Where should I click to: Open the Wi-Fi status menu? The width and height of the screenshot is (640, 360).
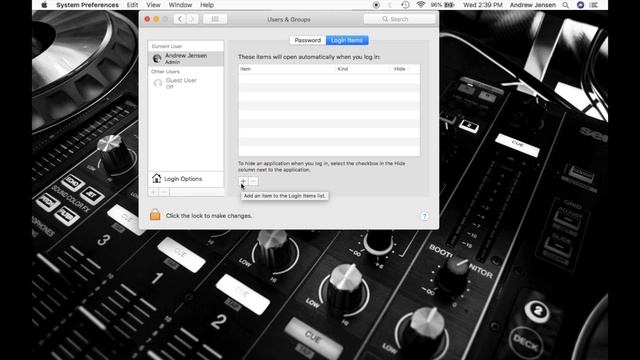click(x=421, y=5)
